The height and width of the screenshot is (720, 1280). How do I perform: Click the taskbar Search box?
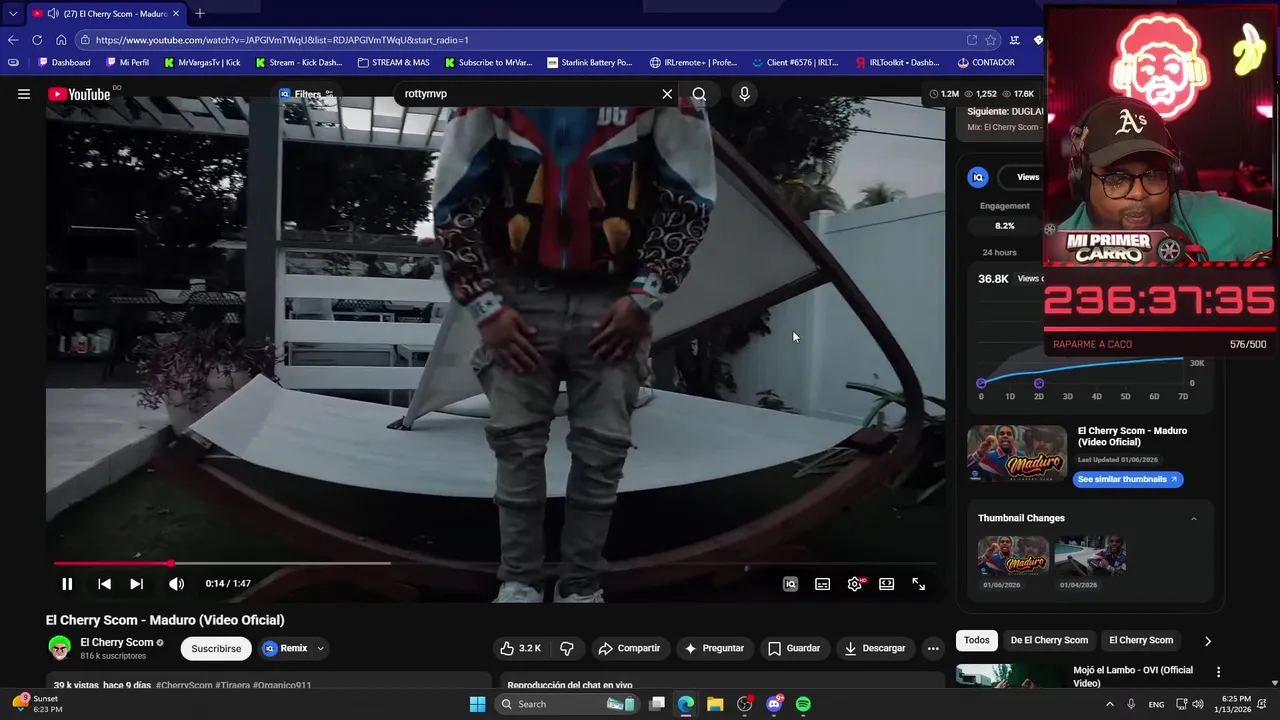point(567,704)
